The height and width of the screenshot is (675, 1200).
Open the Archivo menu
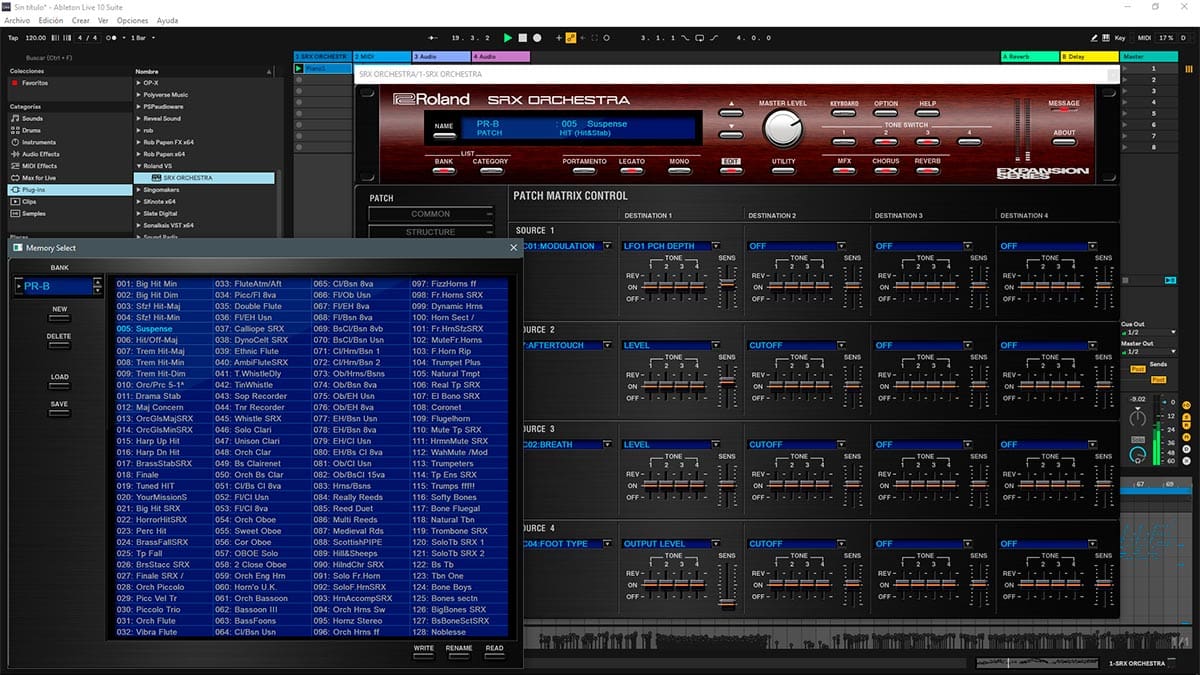(17, 20)
